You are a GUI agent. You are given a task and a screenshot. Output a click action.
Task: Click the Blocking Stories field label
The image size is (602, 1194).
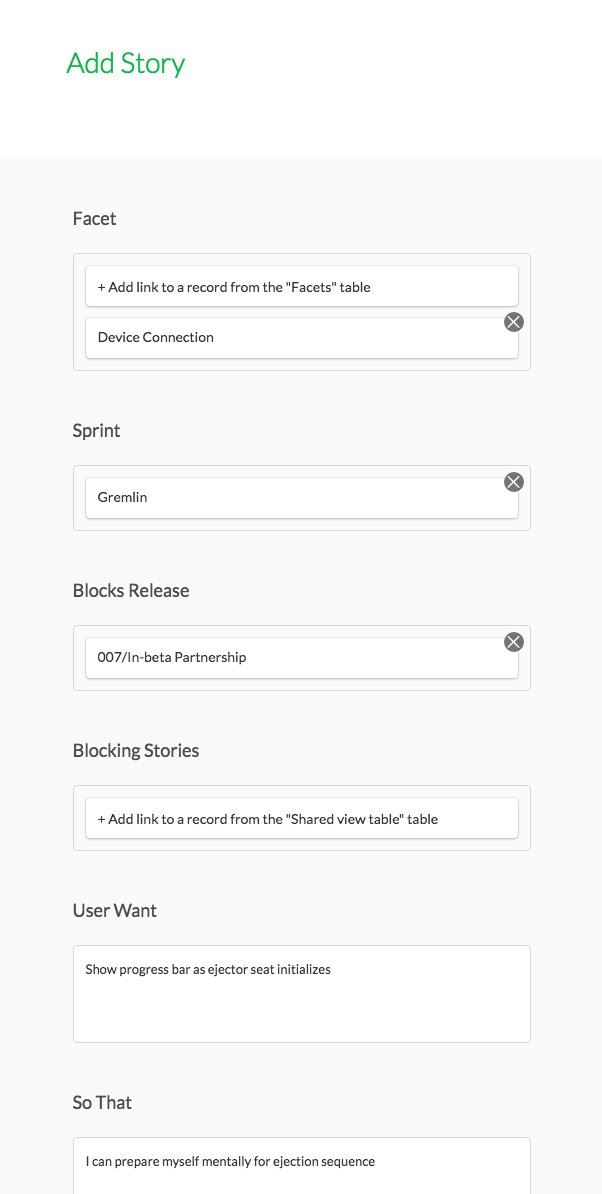coord(136,751)
